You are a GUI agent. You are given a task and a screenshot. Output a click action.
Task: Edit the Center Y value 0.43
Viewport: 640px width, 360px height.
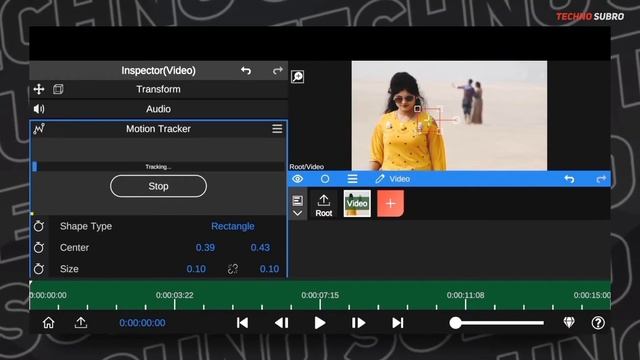point(260,247)
